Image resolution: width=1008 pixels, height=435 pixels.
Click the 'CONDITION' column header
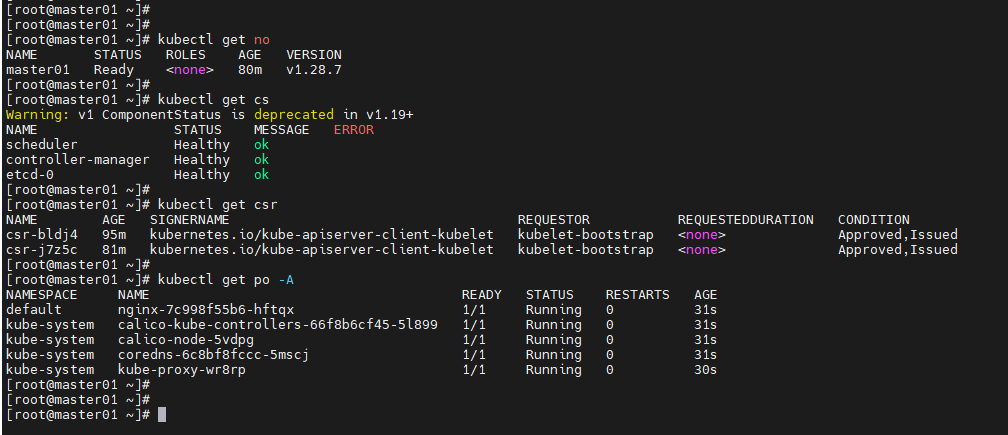tap(874, 220)
